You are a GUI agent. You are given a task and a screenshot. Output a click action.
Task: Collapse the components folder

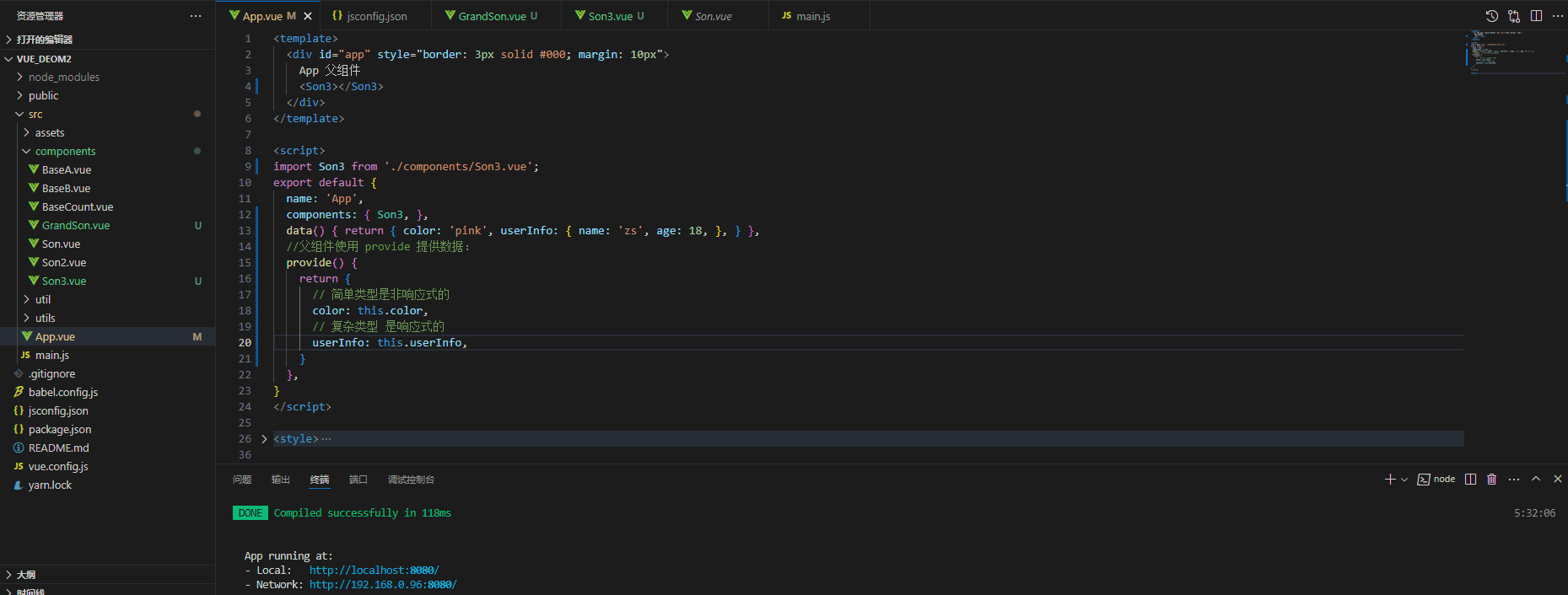[107, 151]
